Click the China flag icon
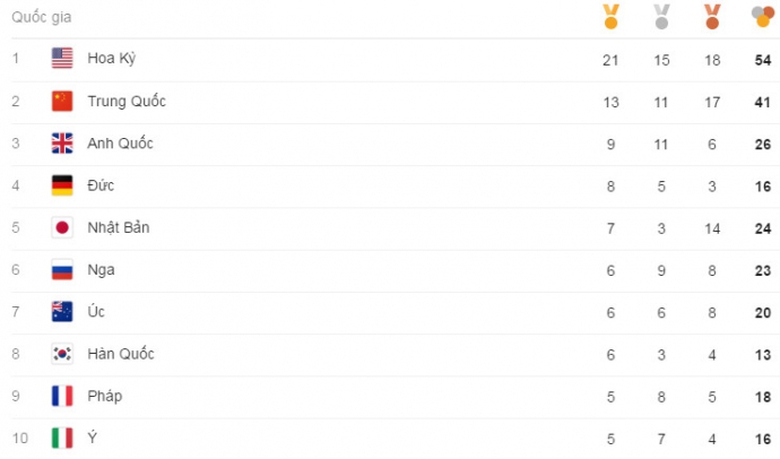780x459 pixels. (x=62, y=101)
